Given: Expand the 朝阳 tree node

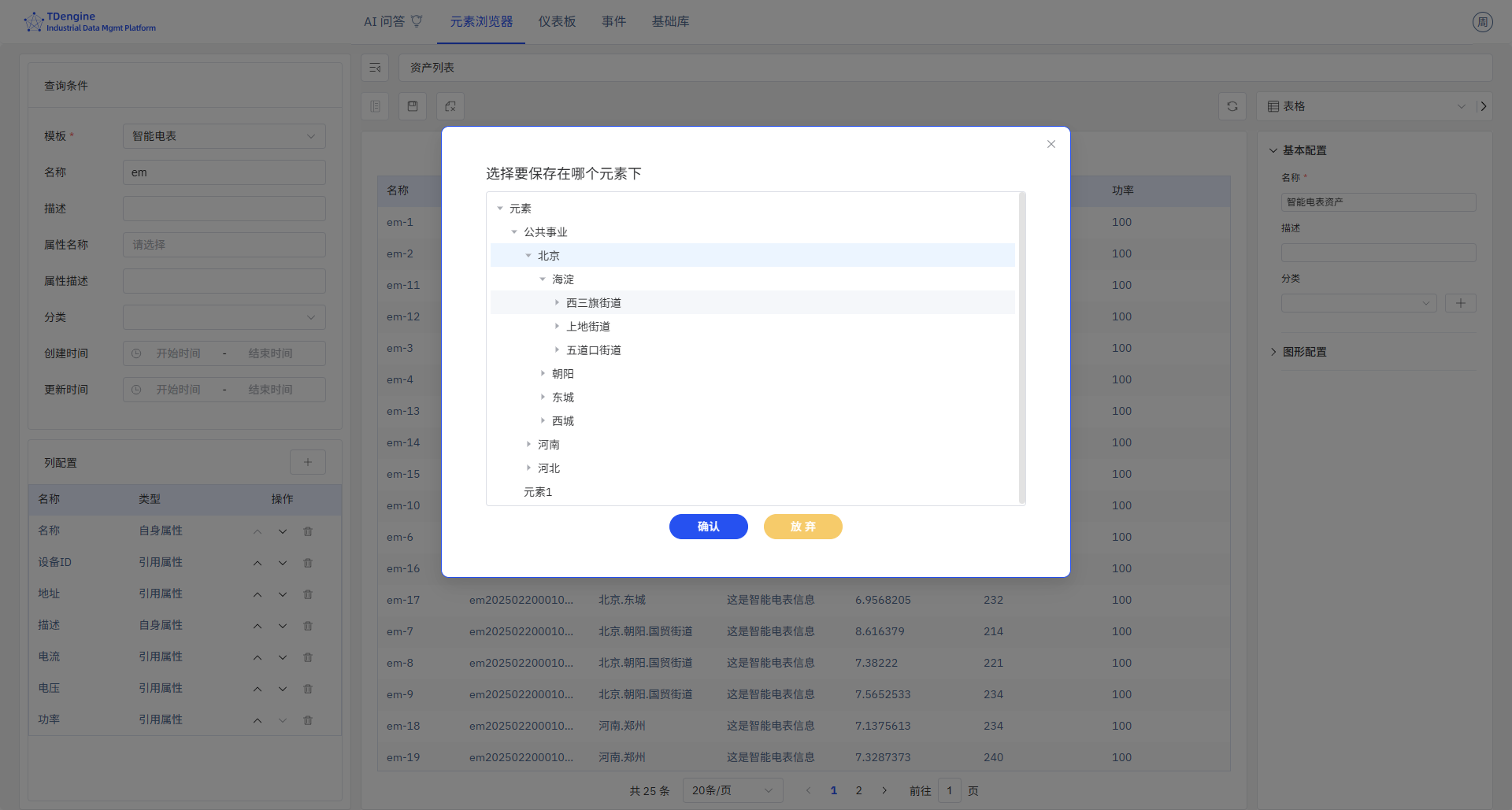Looking at the screenshot, I should point(542,373).
